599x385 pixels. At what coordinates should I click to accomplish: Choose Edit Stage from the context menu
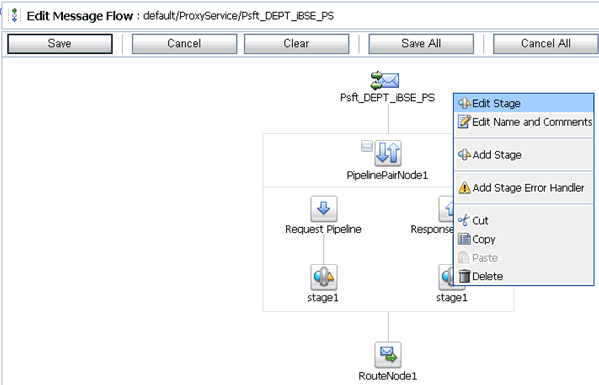click(523, 103)
